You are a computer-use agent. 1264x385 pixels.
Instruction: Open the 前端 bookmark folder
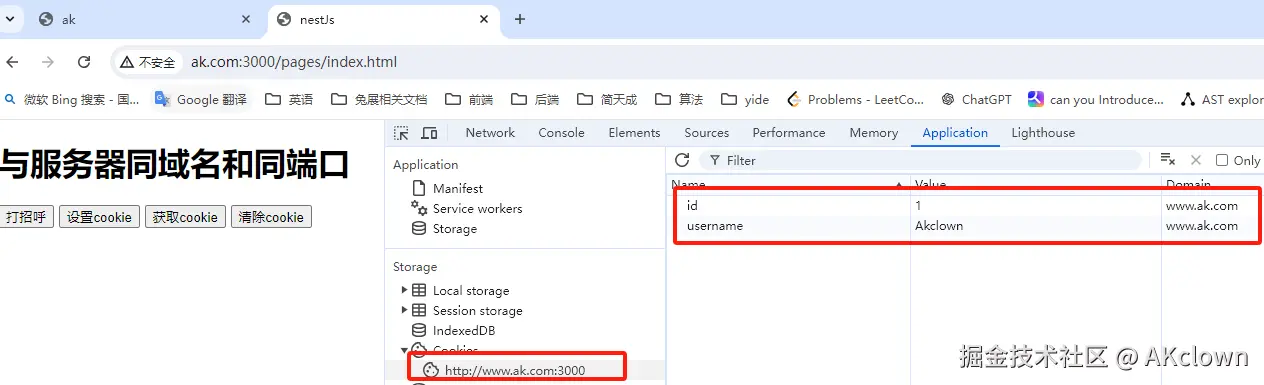click(x=469, y=99)
